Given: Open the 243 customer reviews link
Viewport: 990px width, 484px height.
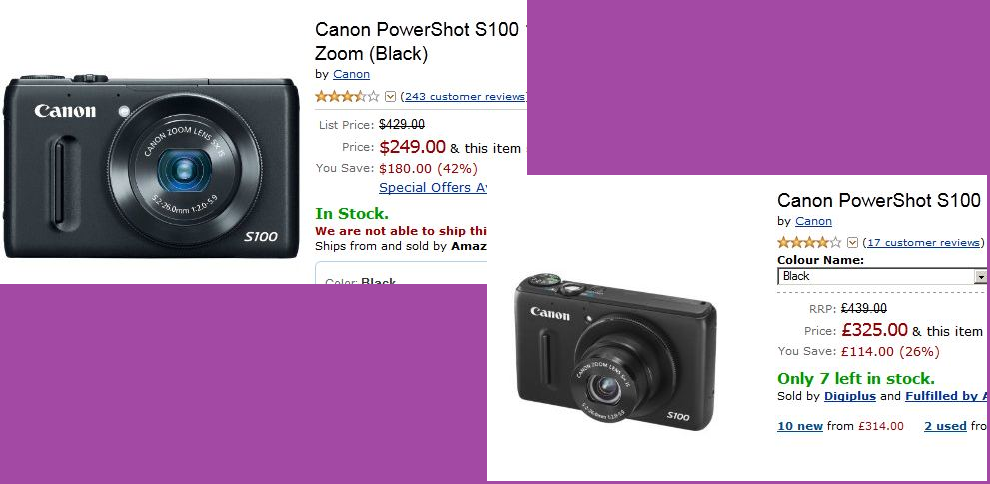Looking at the screenshot, I should (465, 97).
